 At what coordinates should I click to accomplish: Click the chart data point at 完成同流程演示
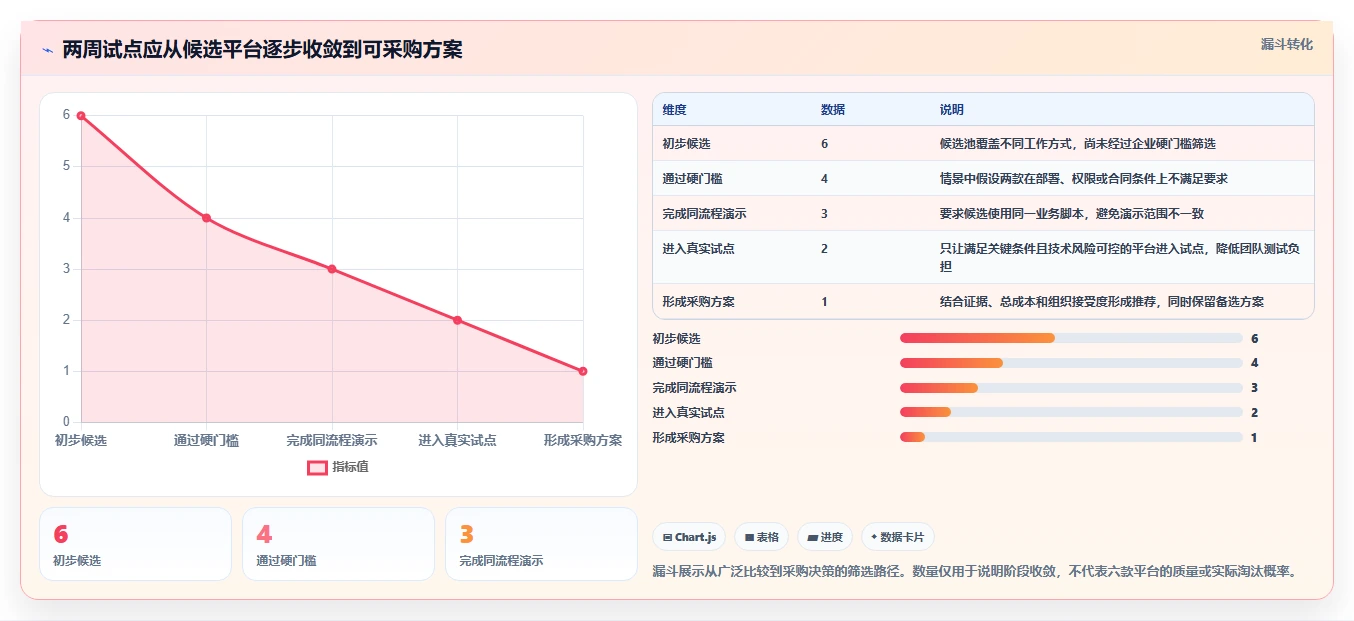tap(332, 269)
